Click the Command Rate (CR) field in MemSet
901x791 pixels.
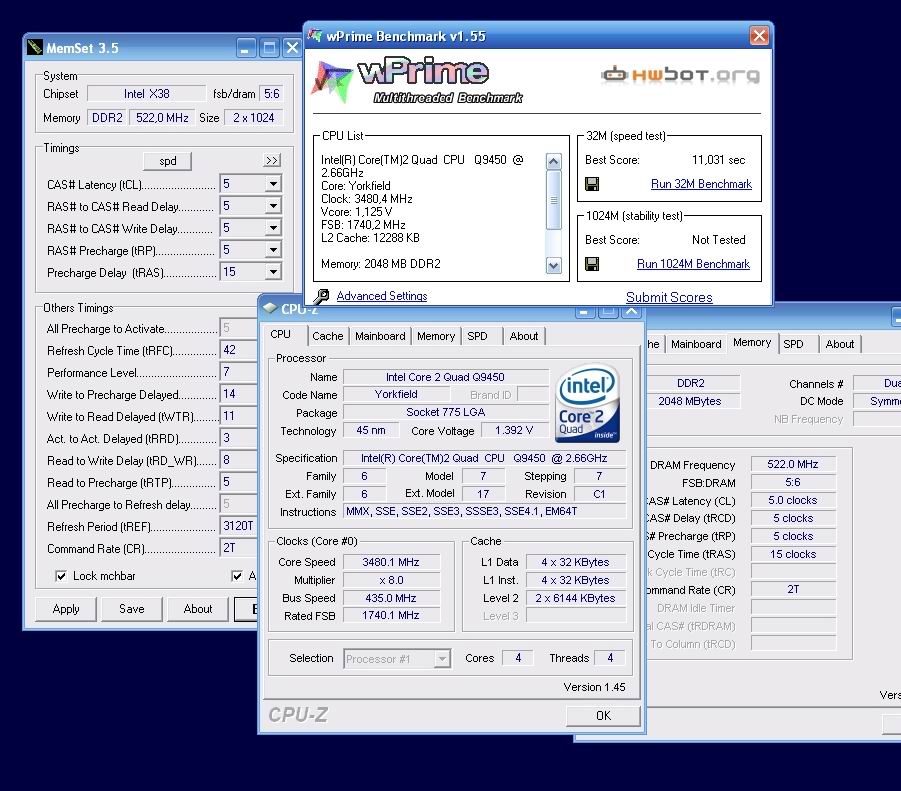click(238, 547)
